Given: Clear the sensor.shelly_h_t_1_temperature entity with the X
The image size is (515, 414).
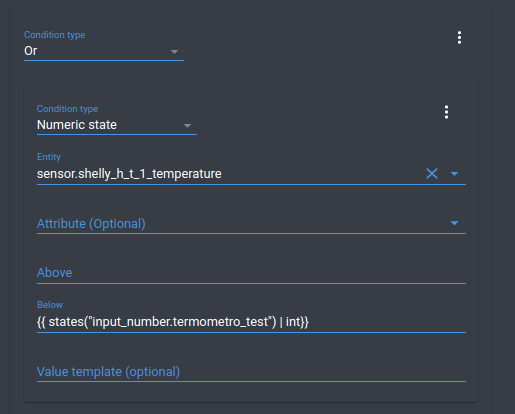Looking at the screenshot, I should click(432, 174).
